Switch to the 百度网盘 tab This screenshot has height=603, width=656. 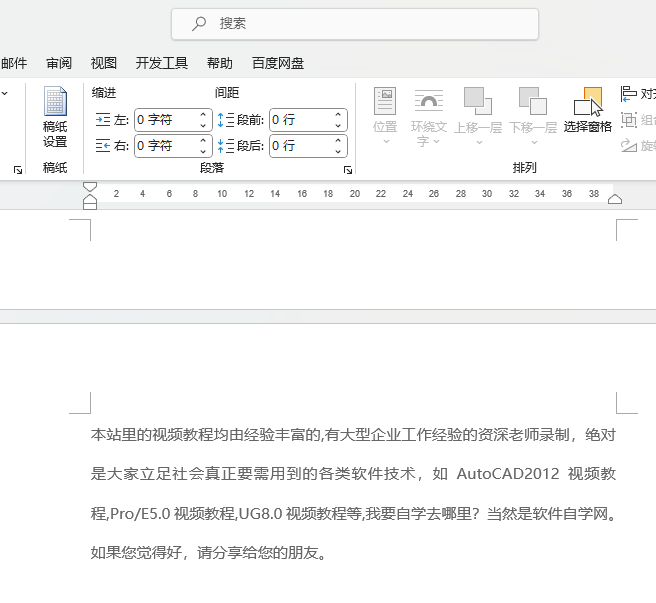tap(278, 63)
